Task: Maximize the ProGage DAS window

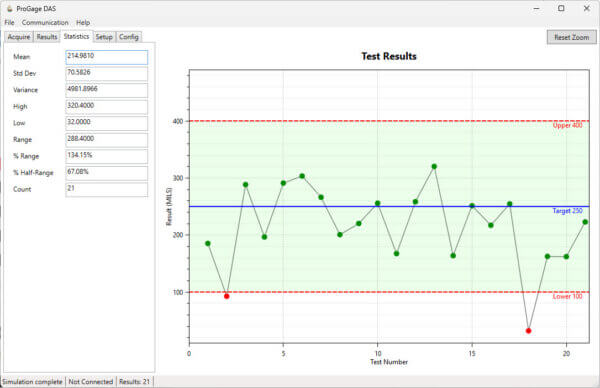Action: pyautogui.click(x=561, y=8)
